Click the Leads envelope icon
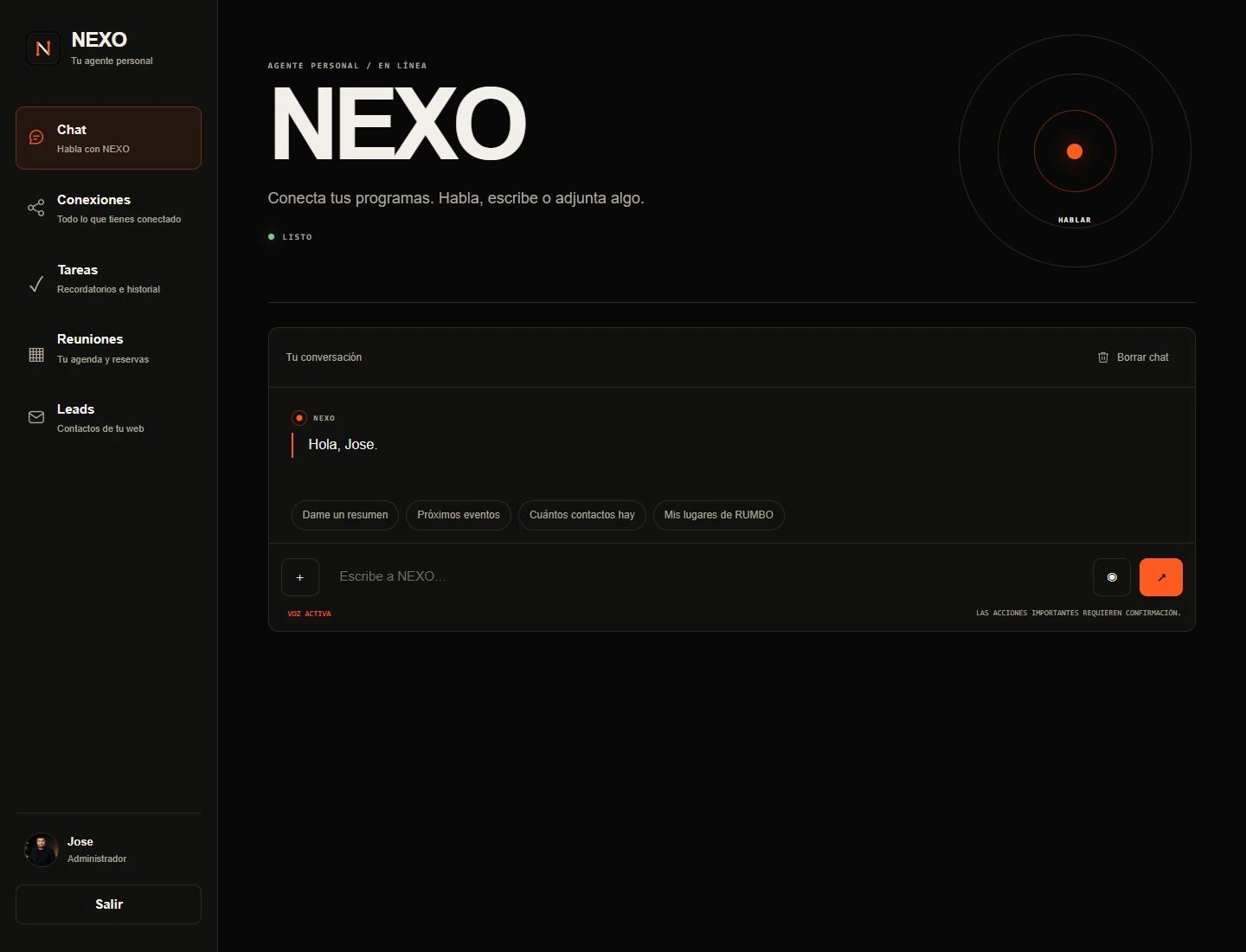 pos(36,417)
